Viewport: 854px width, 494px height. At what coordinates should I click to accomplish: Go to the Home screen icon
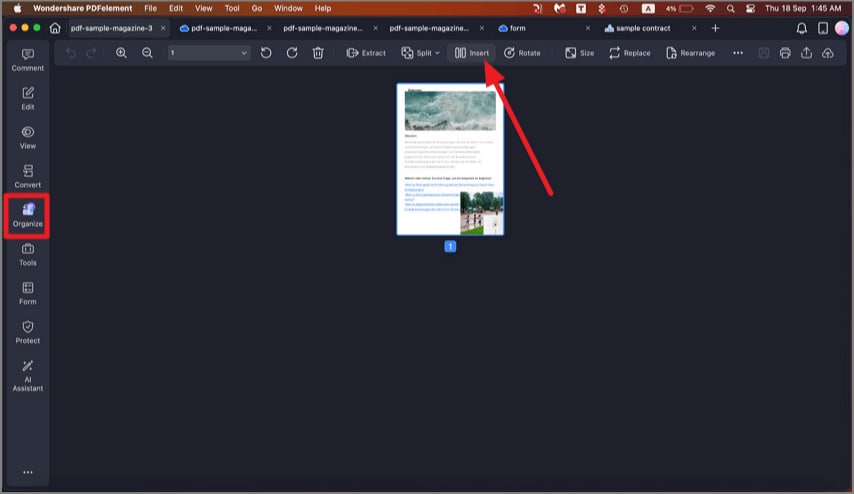pyautogui.click(x=55, y=28)
